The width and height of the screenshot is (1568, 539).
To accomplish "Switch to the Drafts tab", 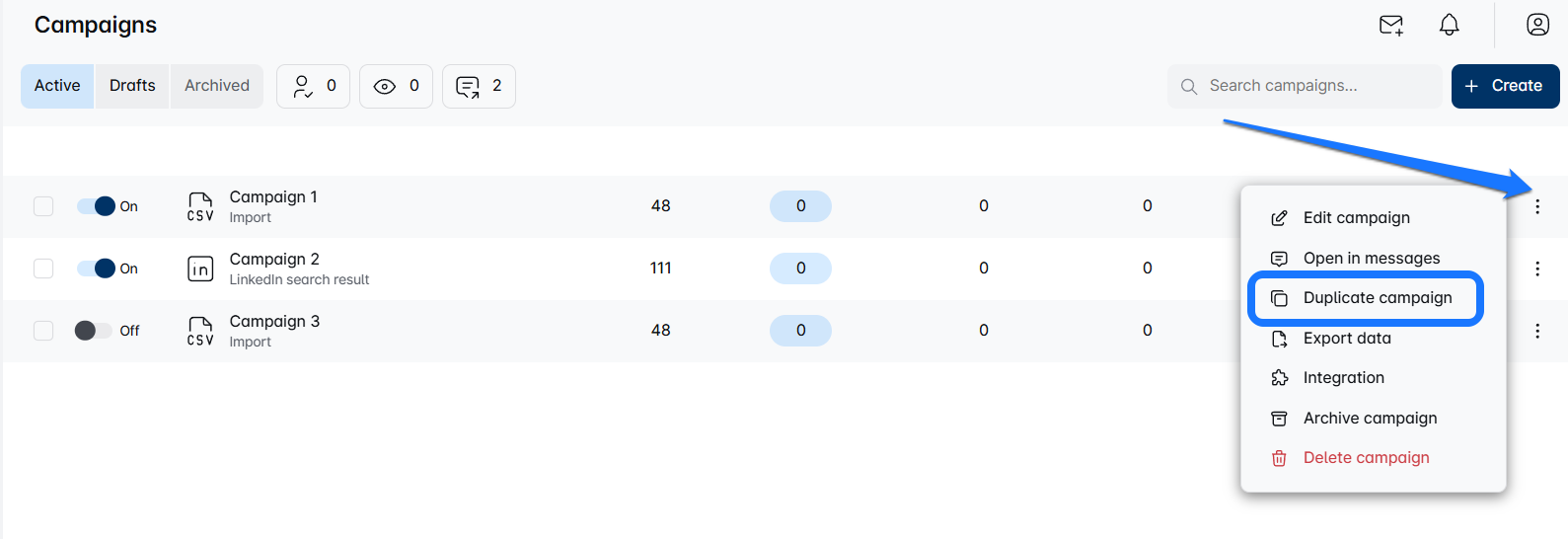I will point(132,86).
